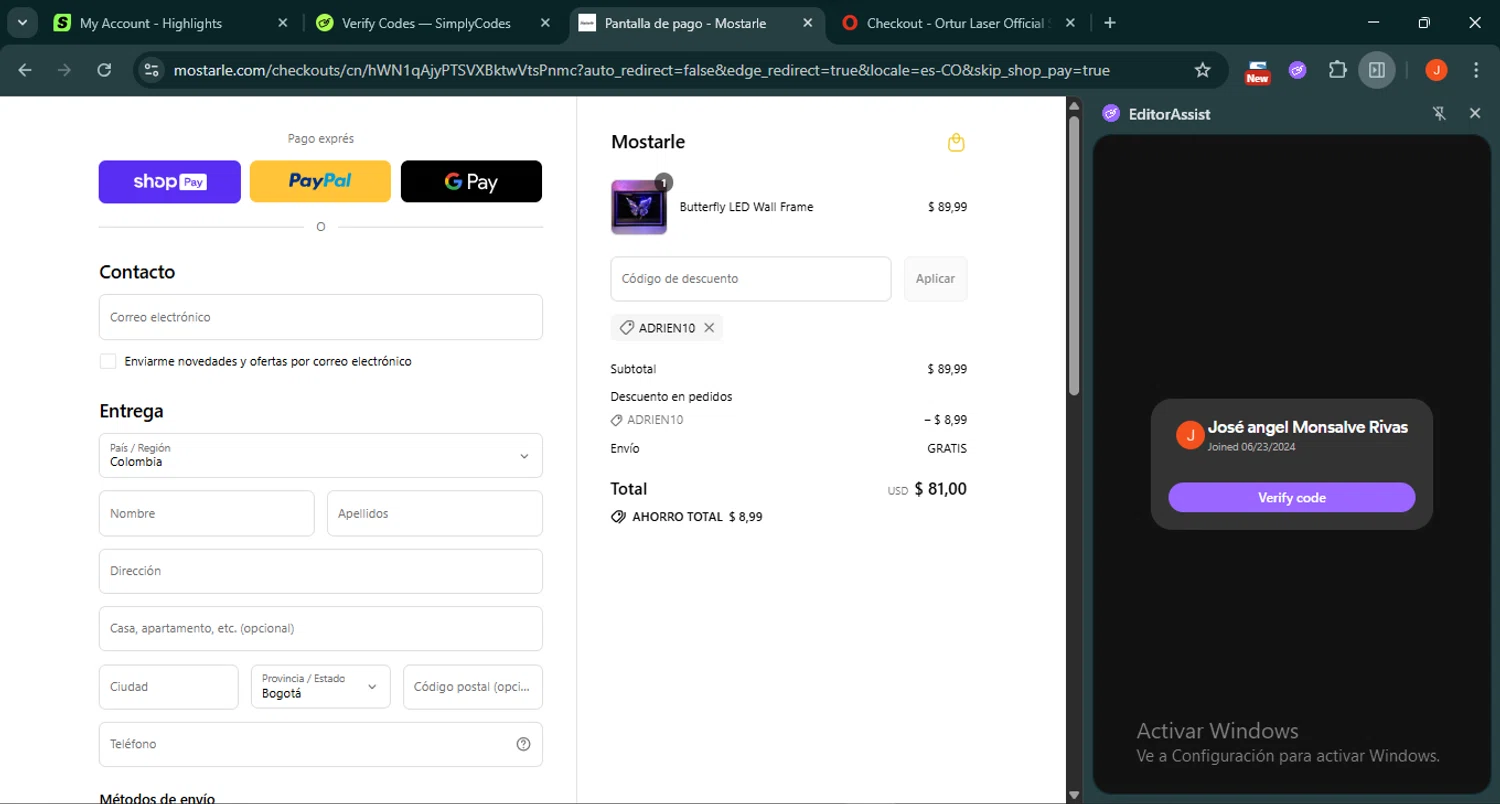1500x804 pixels.
Task: Click the Butterfly LED Wall Frame thumbnail
Action: point(639,207)
